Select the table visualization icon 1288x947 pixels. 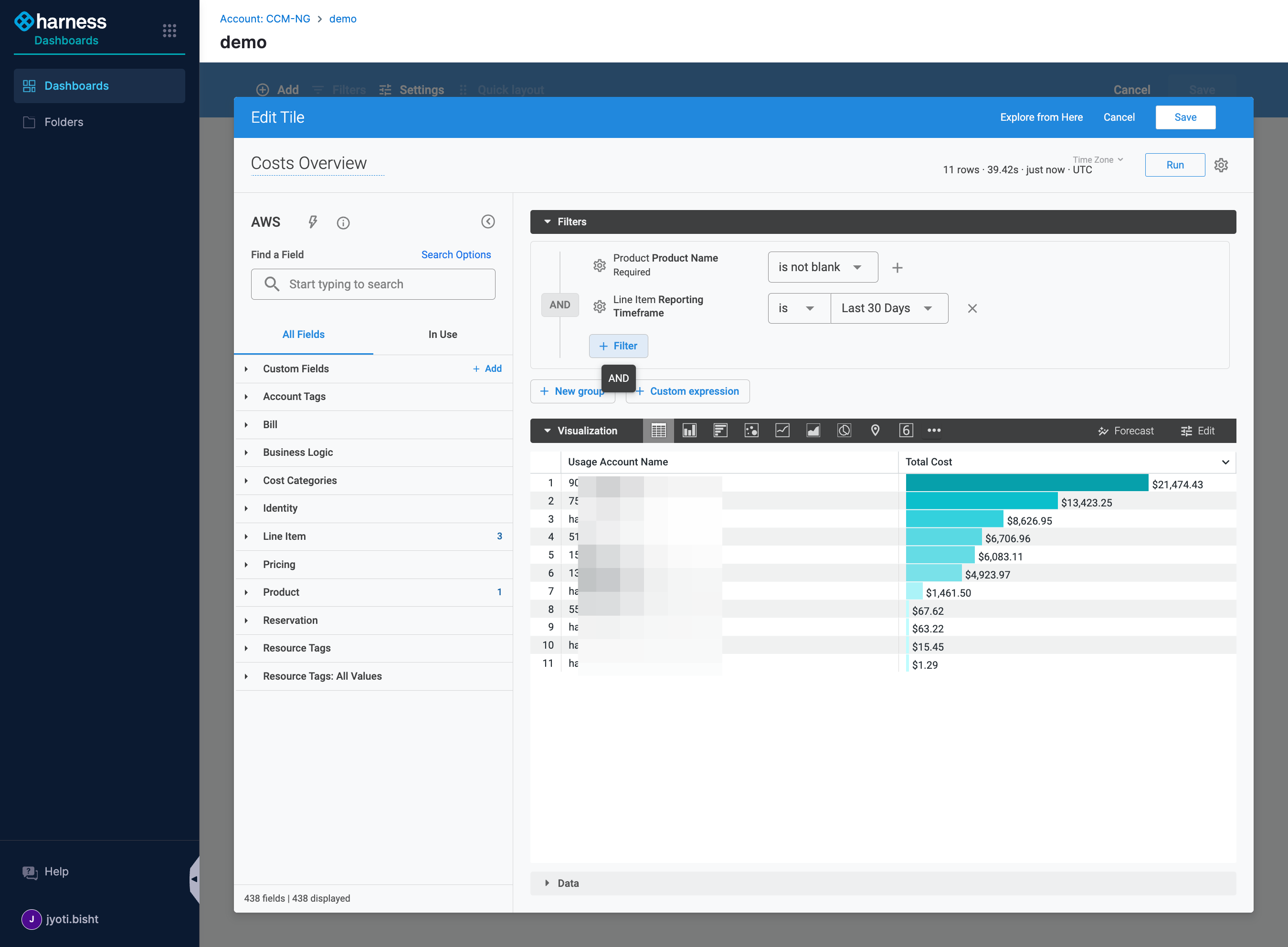click(x=659, y=431)
